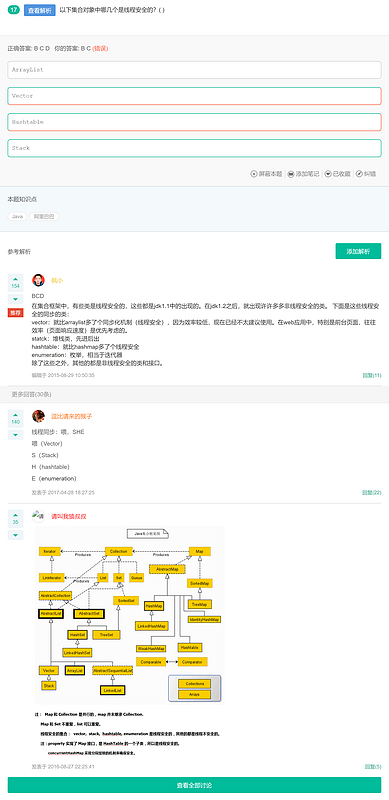Click the 添加笔记 icon
389x800 pixels.
(x=290, y=173)
